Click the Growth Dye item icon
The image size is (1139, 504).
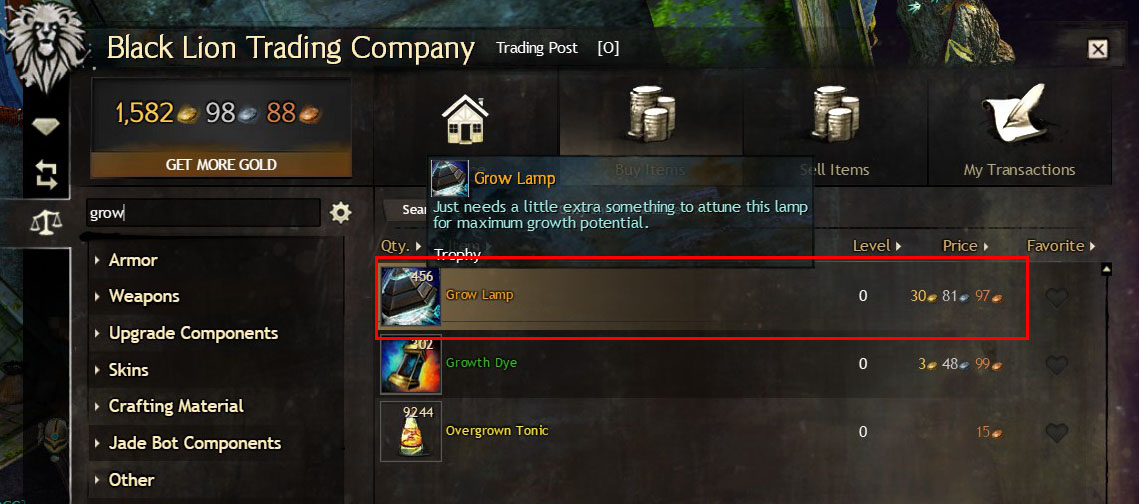(410, 364)
